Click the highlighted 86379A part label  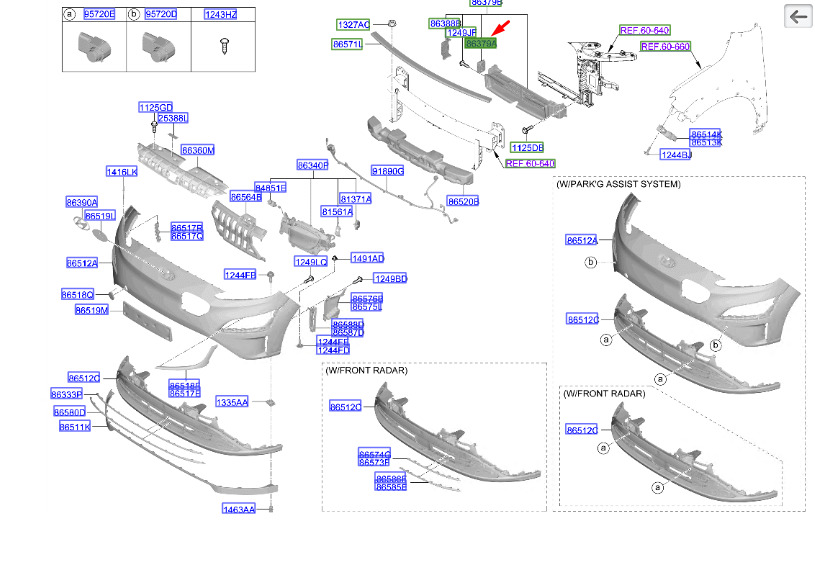481,44
